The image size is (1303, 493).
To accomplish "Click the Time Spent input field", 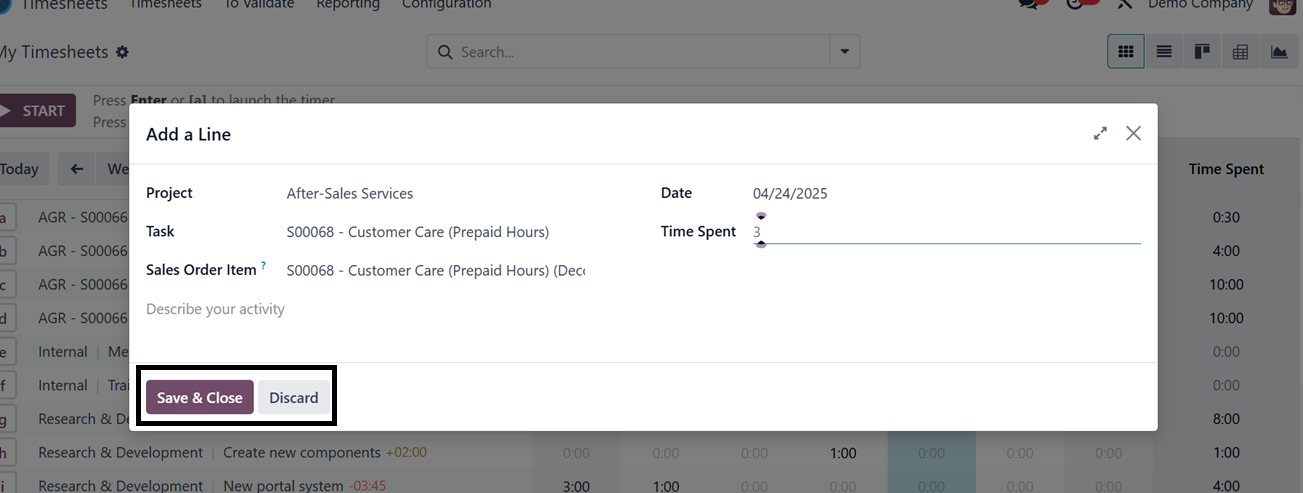I will [x=945, y=232].
